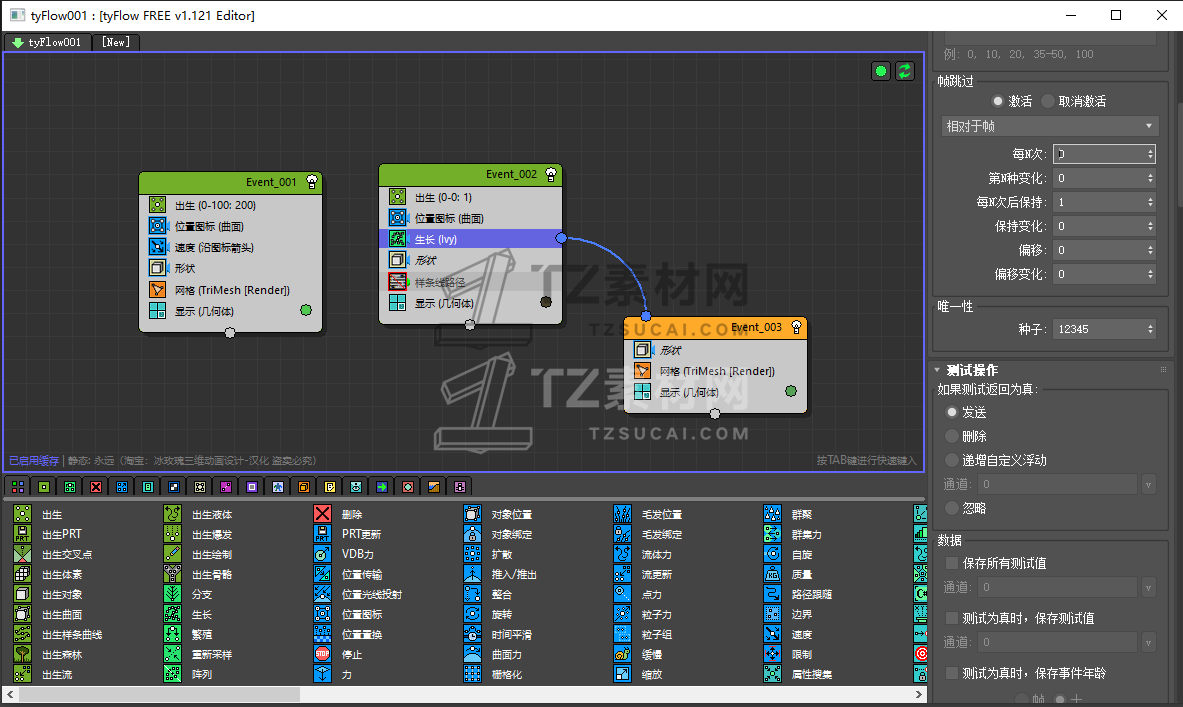Select the 毛发位置 operator
This screenshot has height=707, width=1183.
[x=648, y=514]
